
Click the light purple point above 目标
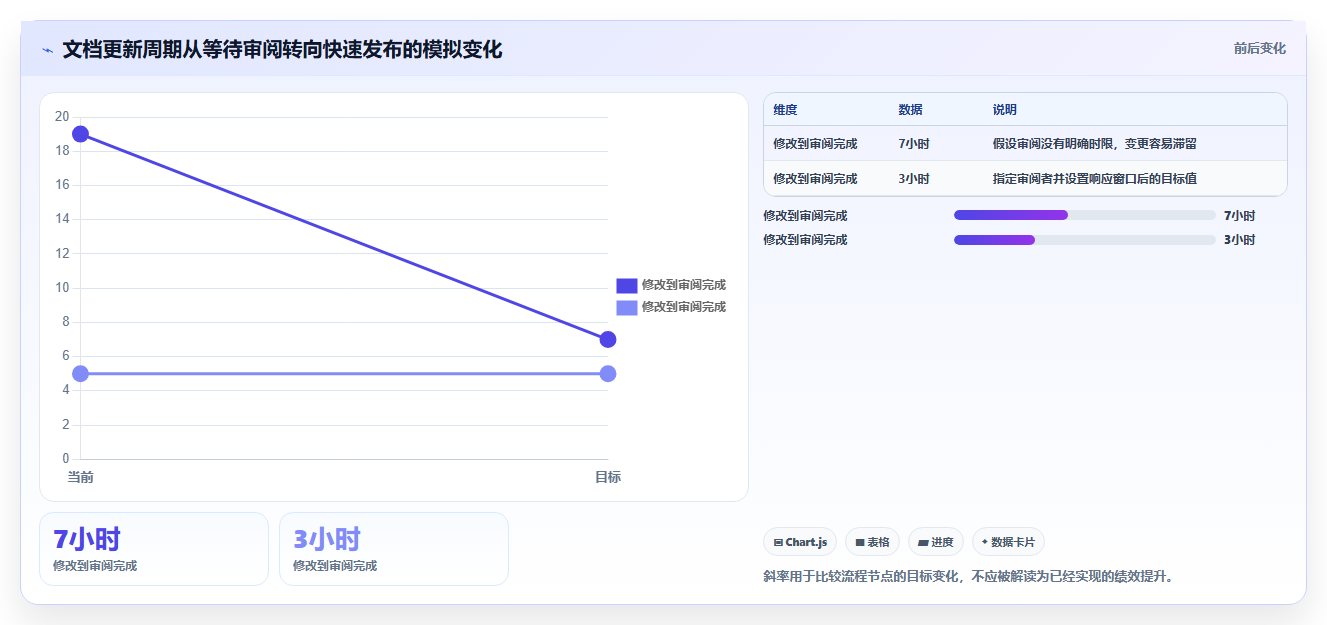tap(608, 374)
